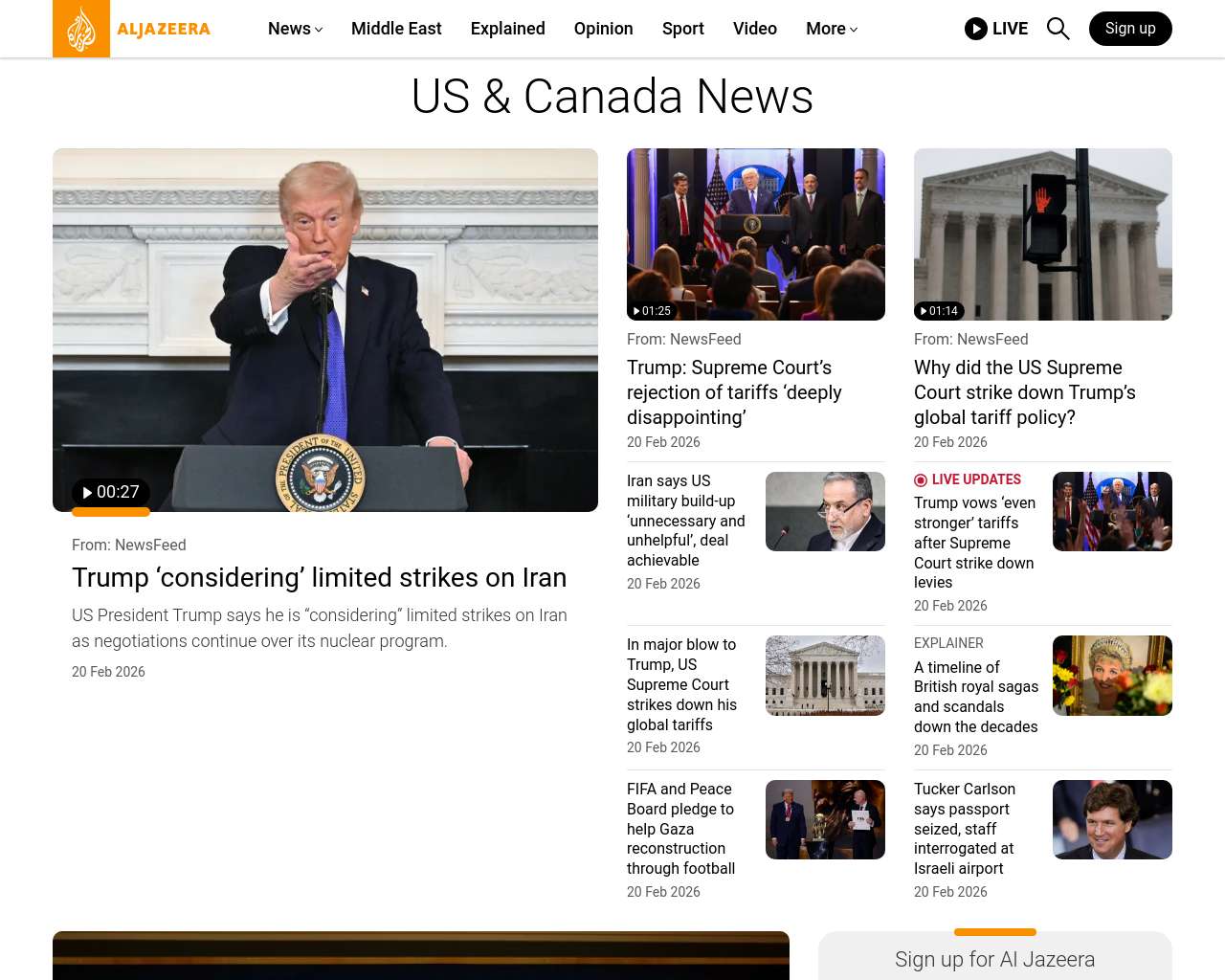The image size is (1225, 980).
Task: Open the Middle East section
Action: [x=396, y=29]
